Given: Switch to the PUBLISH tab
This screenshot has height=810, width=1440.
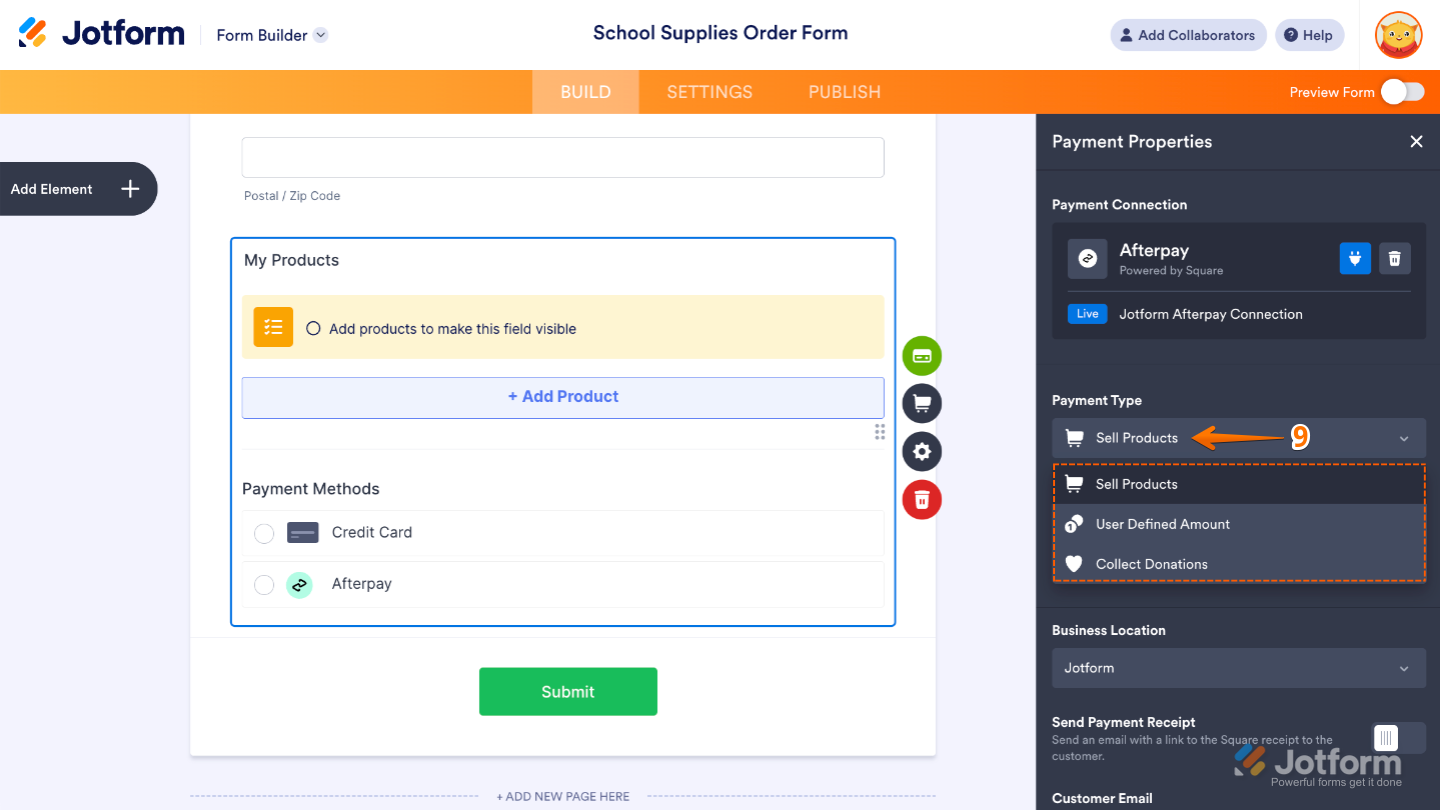Looking at the screenshot, I should pos(843,91).
